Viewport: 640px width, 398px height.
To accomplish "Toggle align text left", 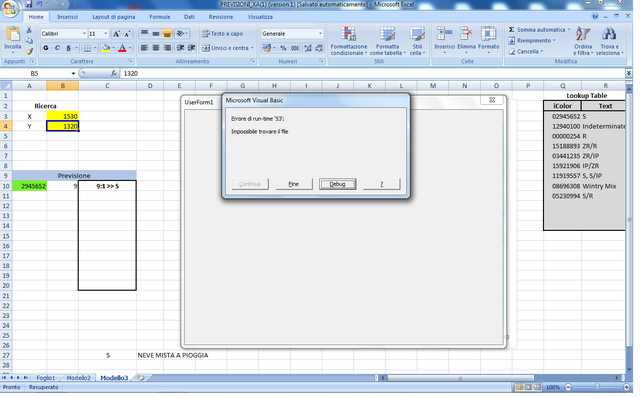I will [x=144, y=48].
